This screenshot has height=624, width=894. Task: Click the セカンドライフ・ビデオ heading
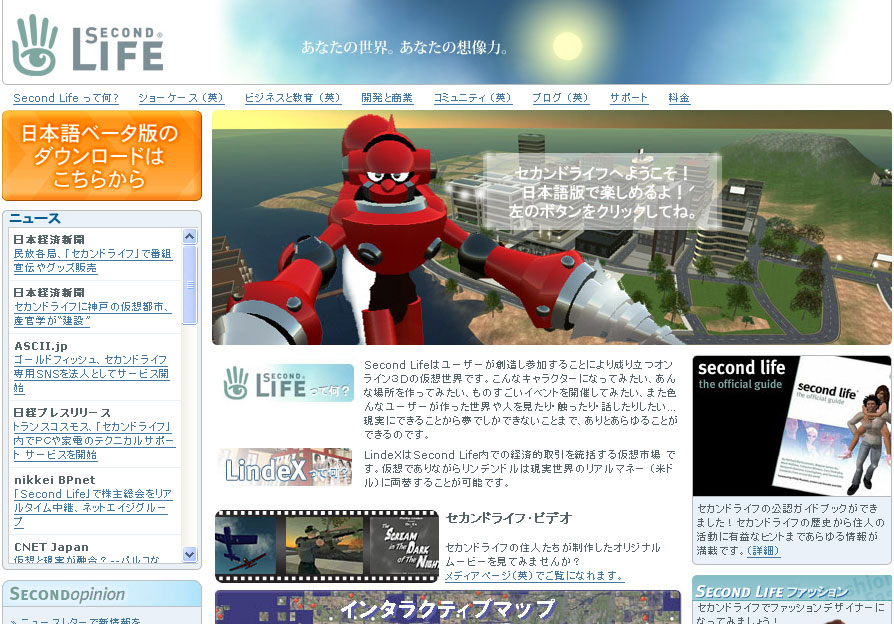pos(509,518)
